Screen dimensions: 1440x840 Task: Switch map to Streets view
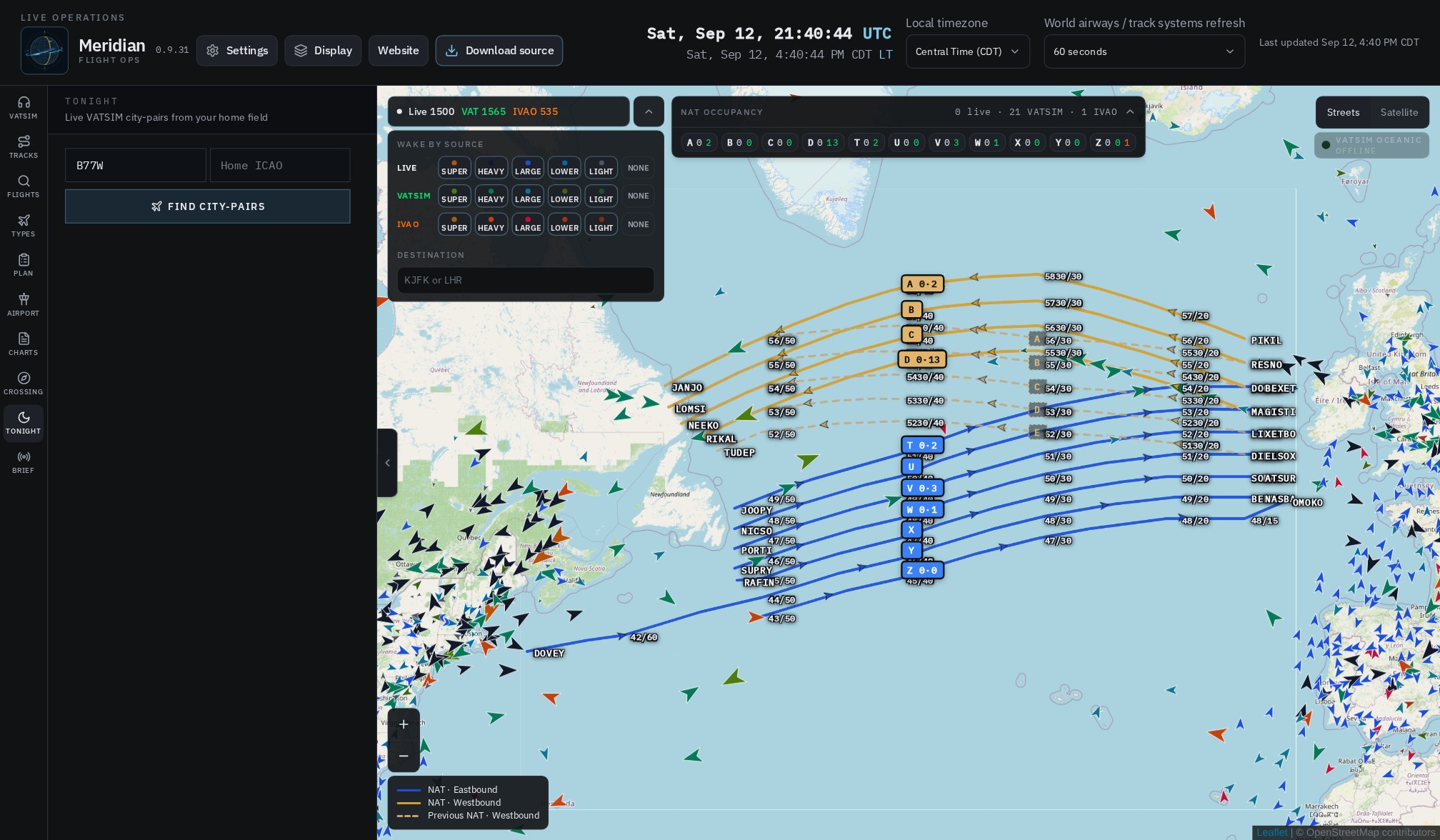pyautogui.click(x=1343, y=112)
